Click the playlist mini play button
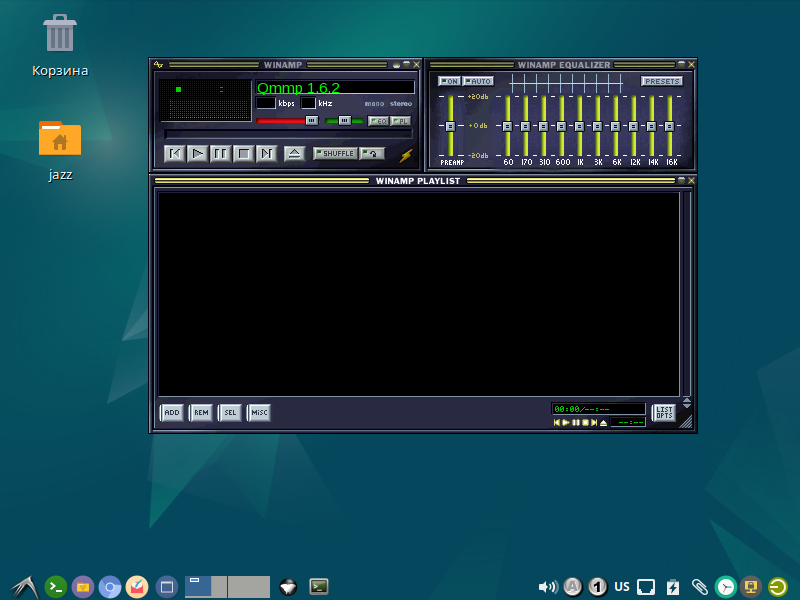Screen dimensions: 800x600 [566, 422]
